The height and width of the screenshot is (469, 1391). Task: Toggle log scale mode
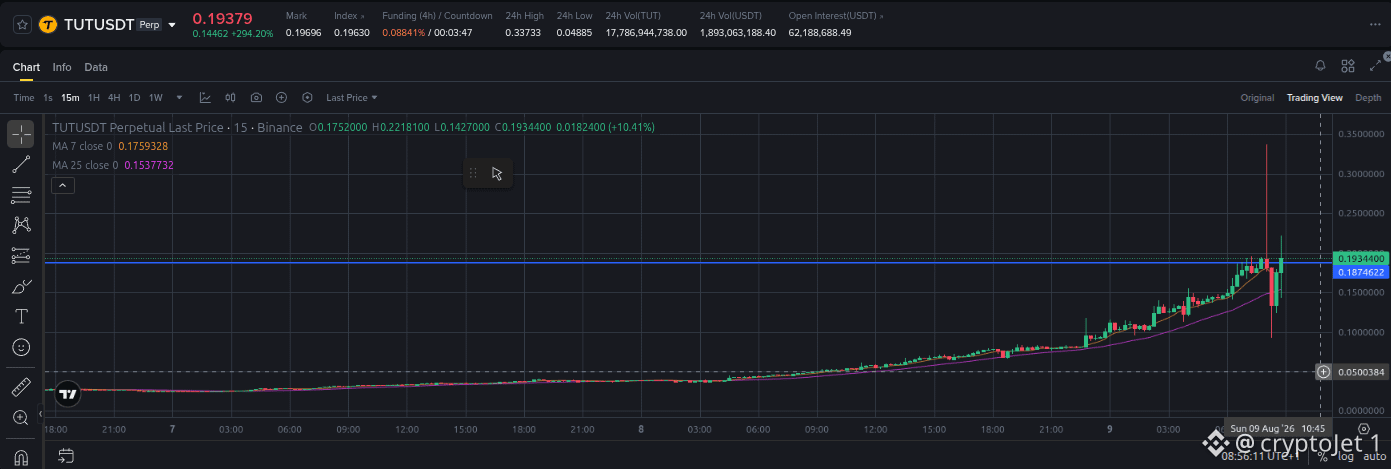point(1345,456)
